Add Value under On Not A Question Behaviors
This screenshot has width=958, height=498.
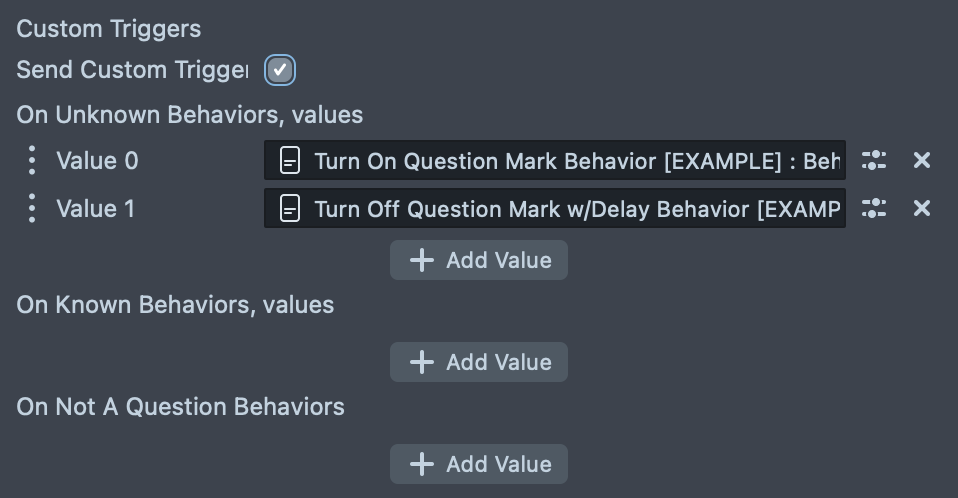pos(479,464)
